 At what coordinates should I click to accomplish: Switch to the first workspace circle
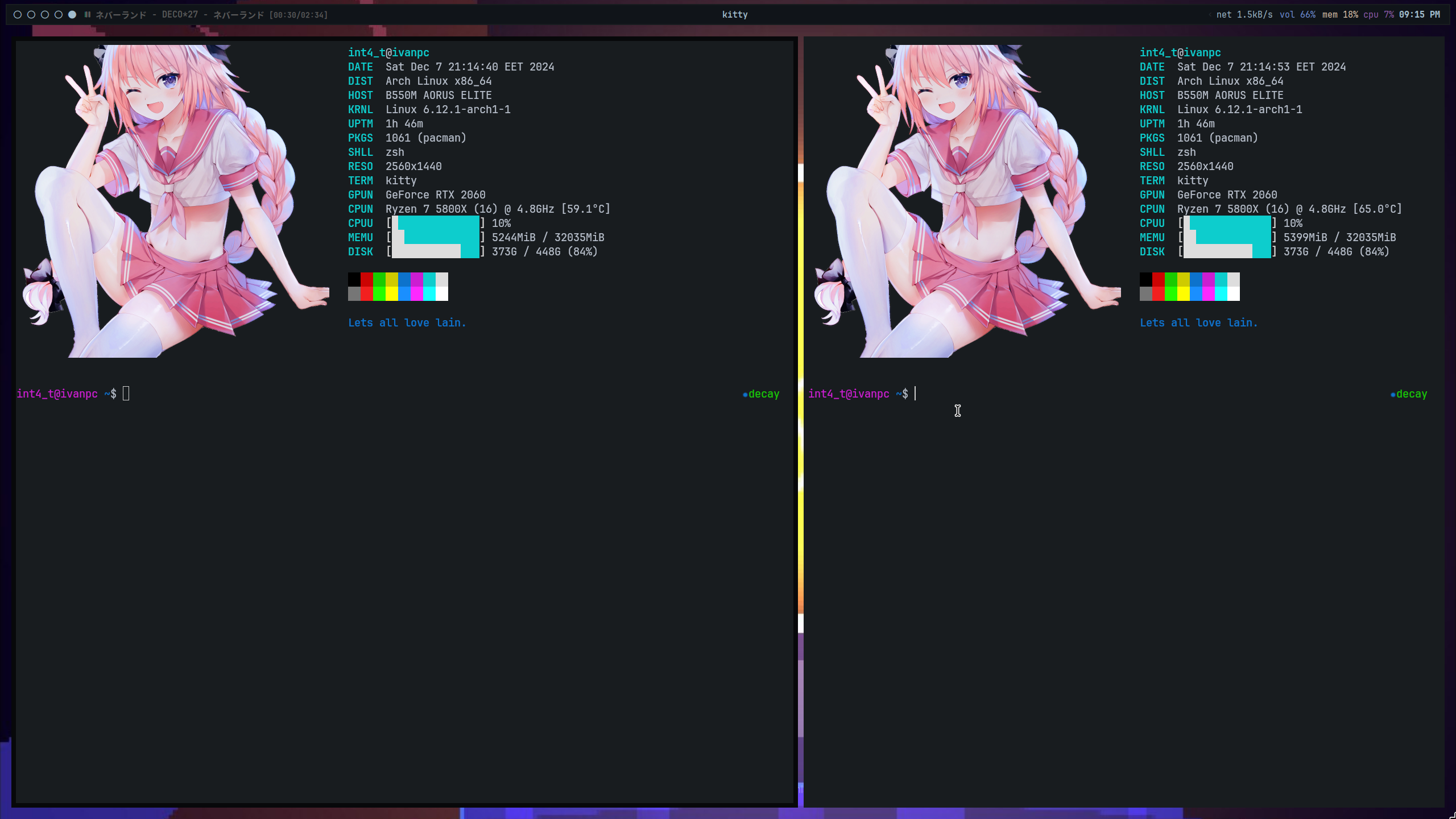click(x=18, y=15)
